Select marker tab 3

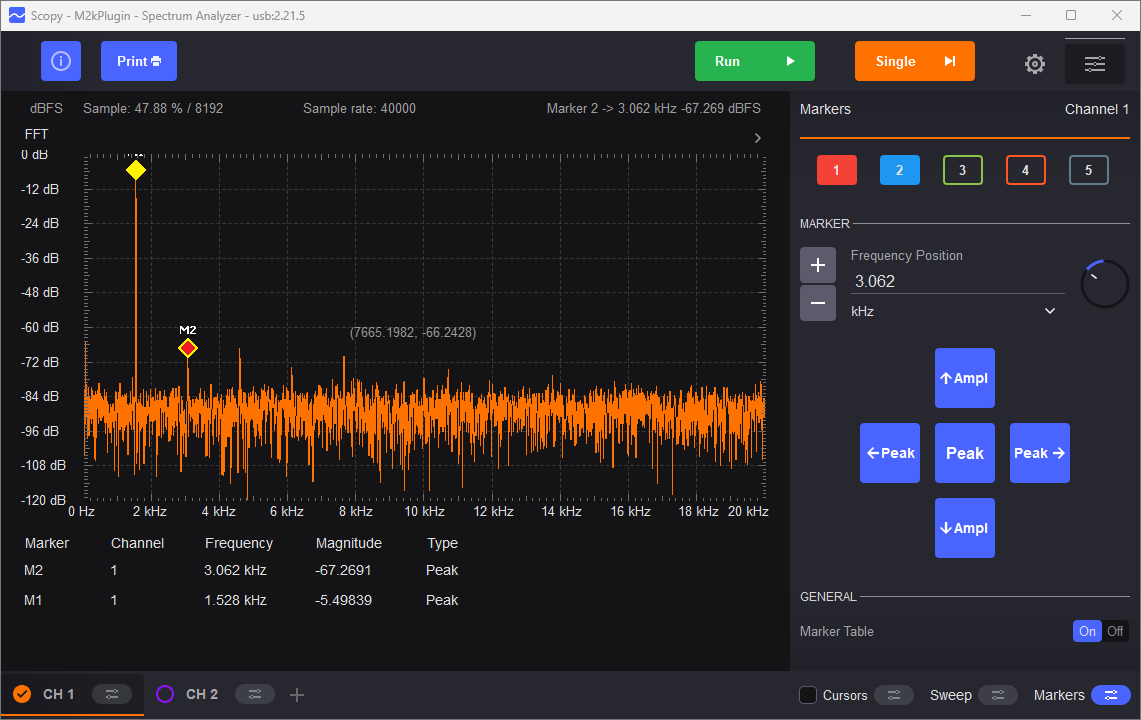(962, 170)
